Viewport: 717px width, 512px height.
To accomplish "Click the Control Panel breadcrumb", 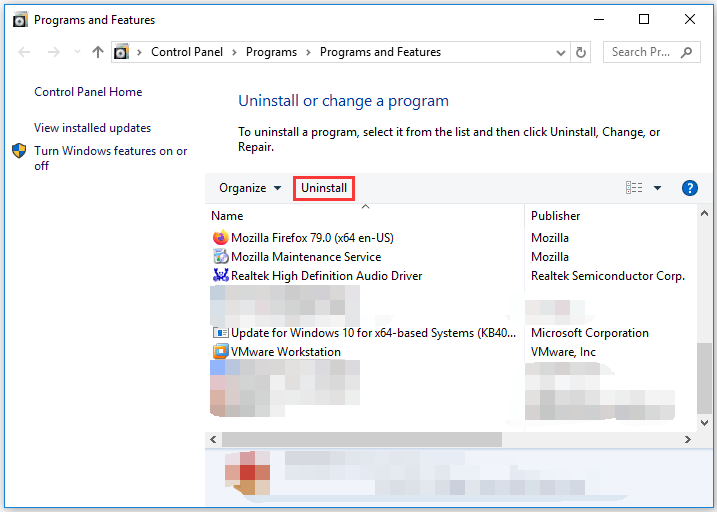I will point(187,52).
